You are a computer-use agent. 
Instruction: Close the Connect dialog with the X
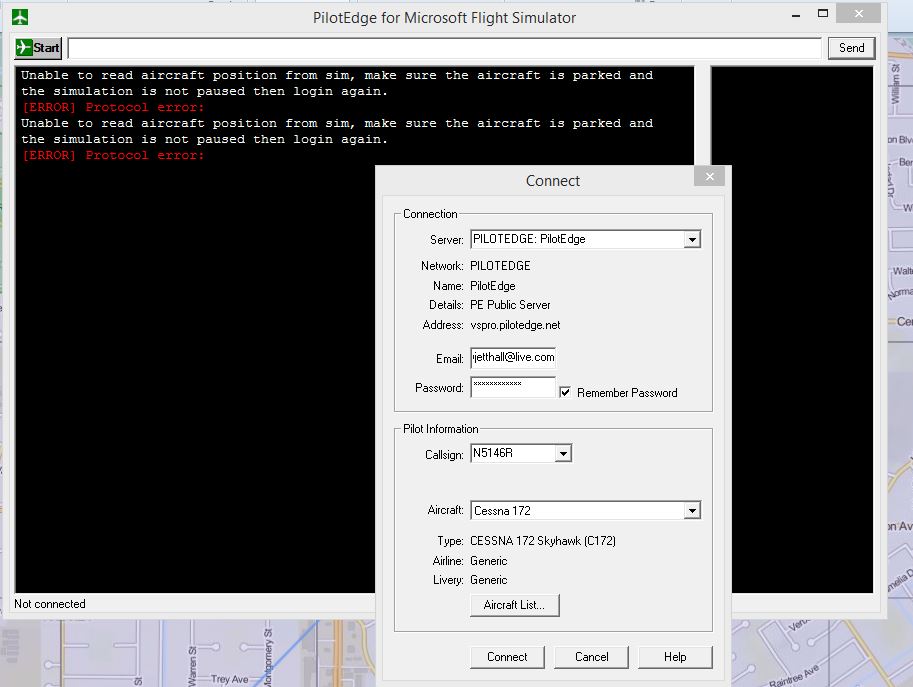(x=709, y=176)
